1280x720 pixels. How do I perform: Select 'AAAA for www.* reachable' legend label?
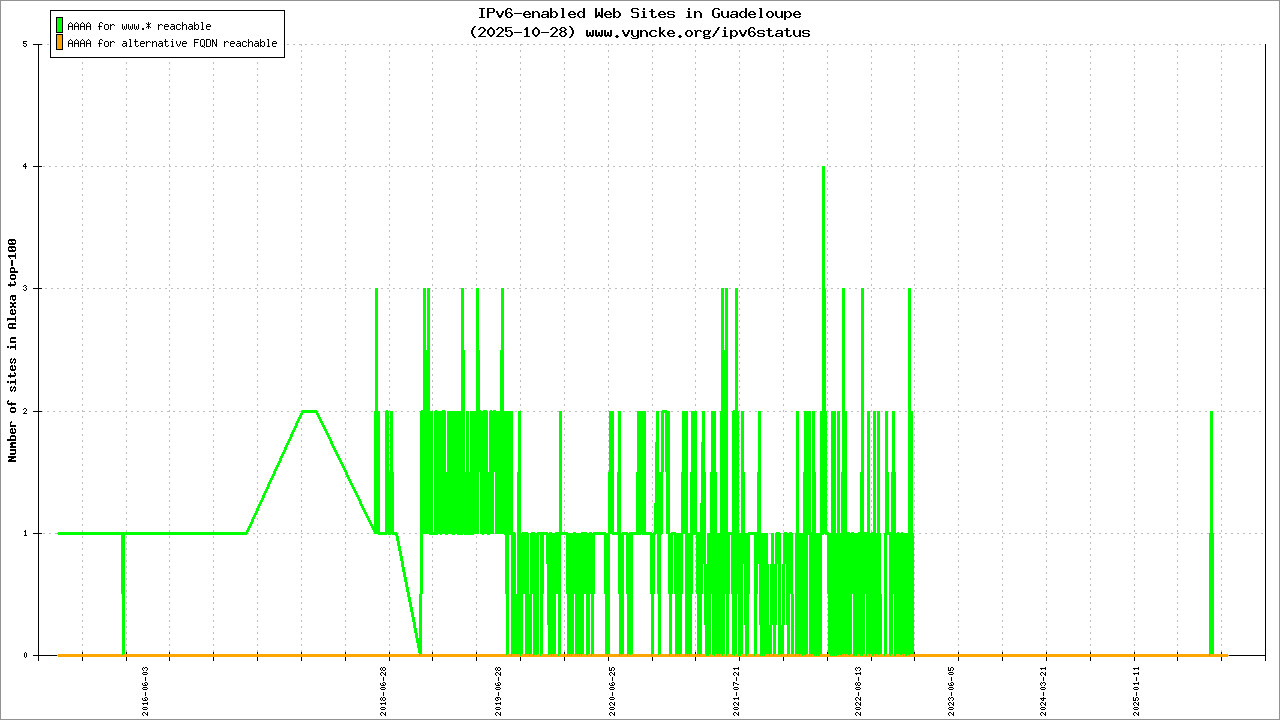[x=139, y=26]
